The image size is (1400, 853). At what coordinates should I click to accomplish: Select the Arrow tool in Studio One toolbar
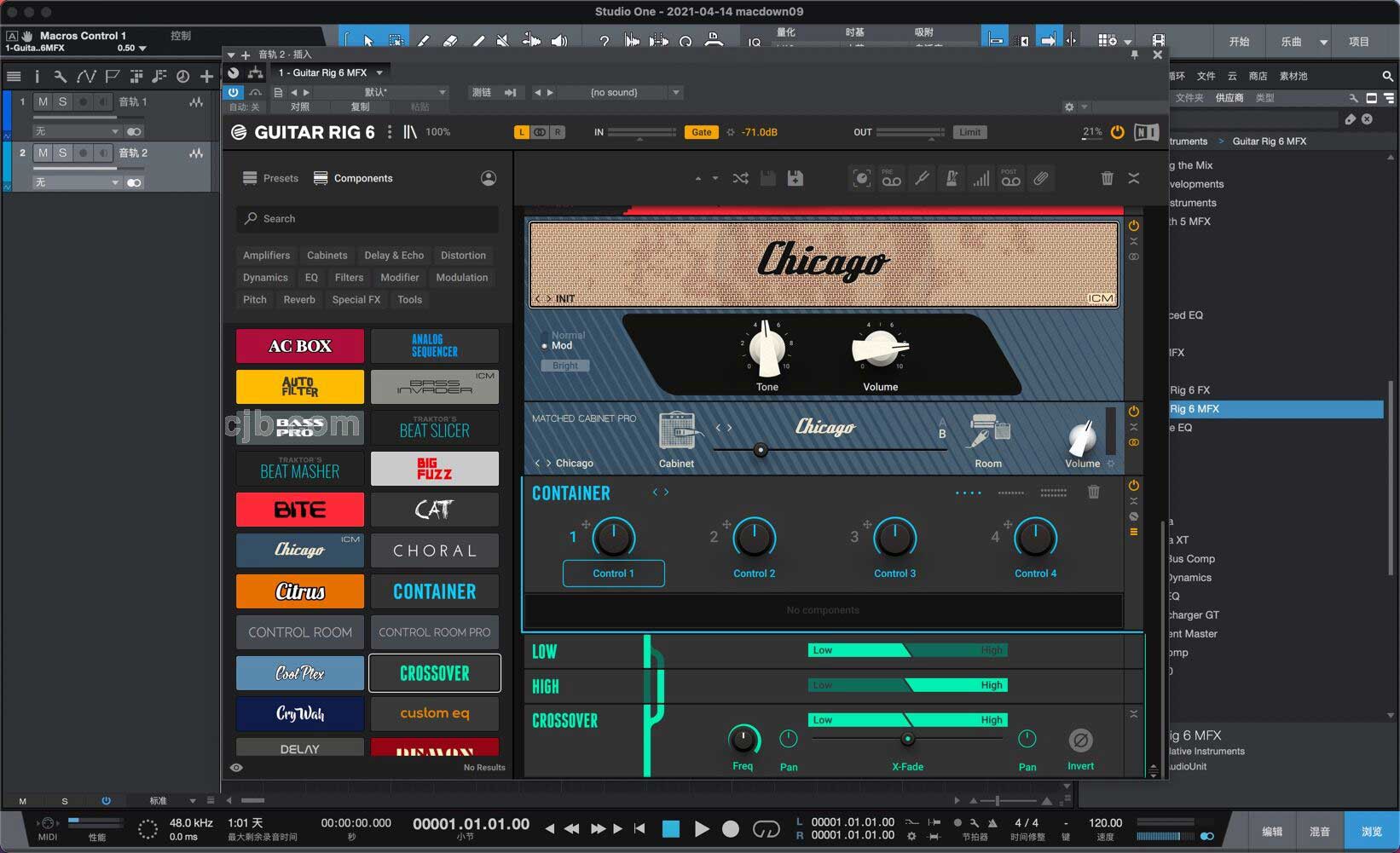[367, 41]
